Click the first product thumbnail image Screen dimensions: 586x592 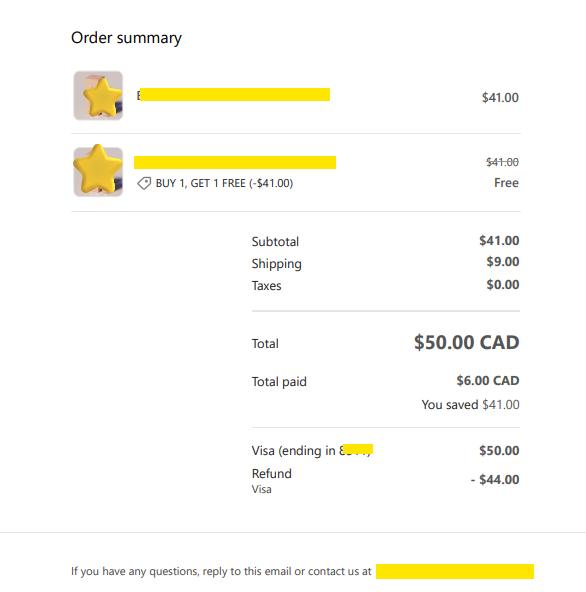(x=98, y=96)
